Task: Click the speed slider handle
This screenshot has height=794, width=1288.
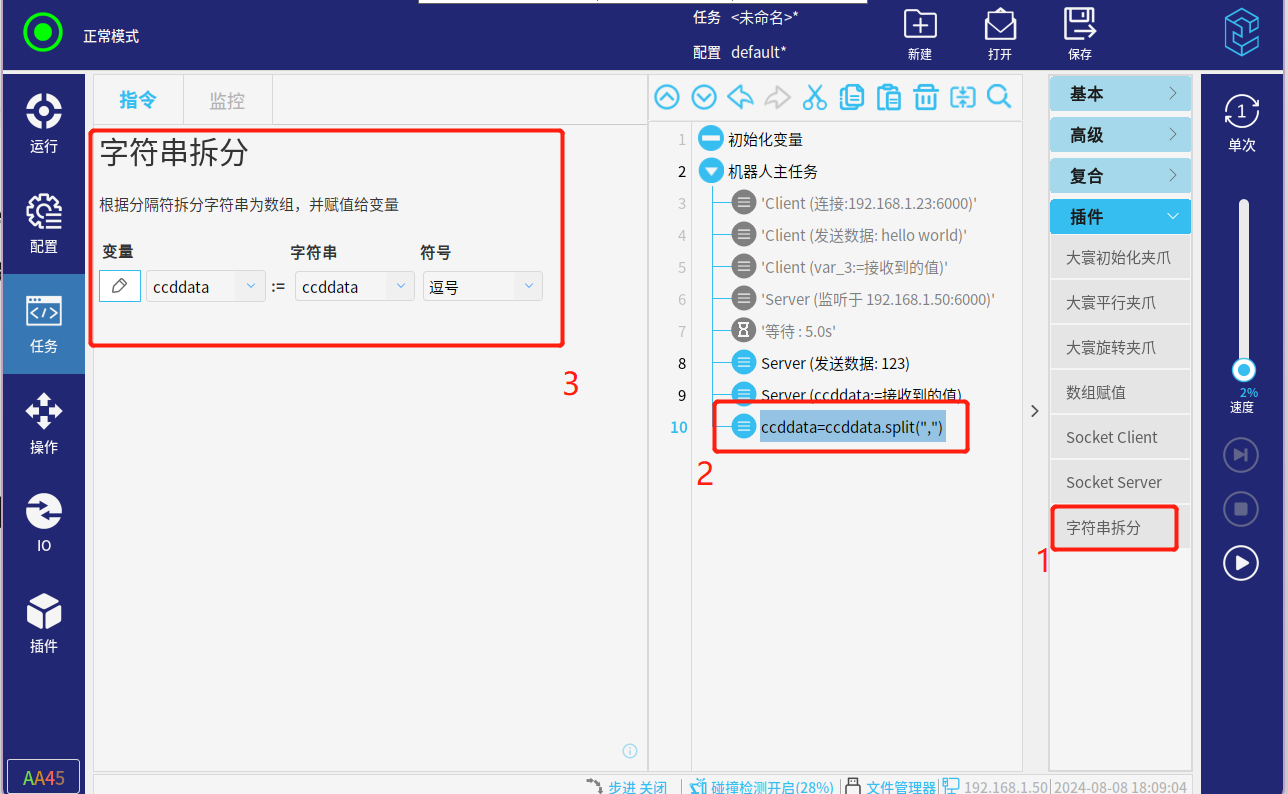Action: tap(1243, 370)
